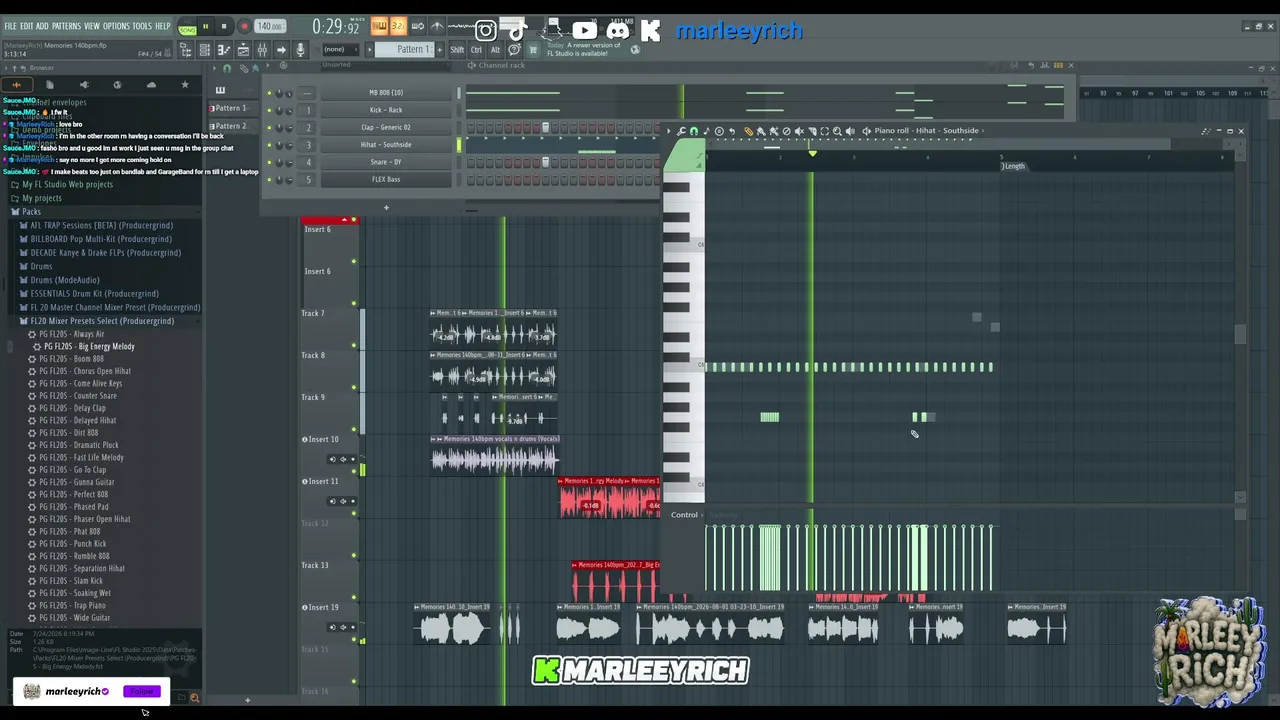
Task: Switch to the browser starred favorites tab icon
Action: pyautogui.click(x=184, y=85)
